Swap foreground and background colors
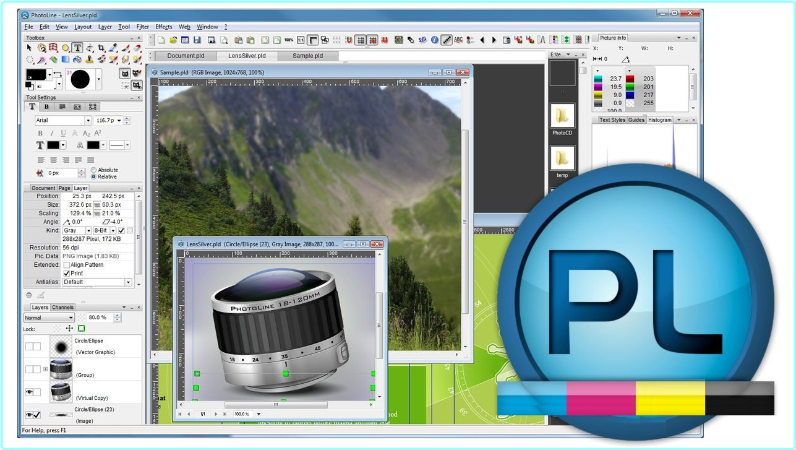 tap(57, 74)
